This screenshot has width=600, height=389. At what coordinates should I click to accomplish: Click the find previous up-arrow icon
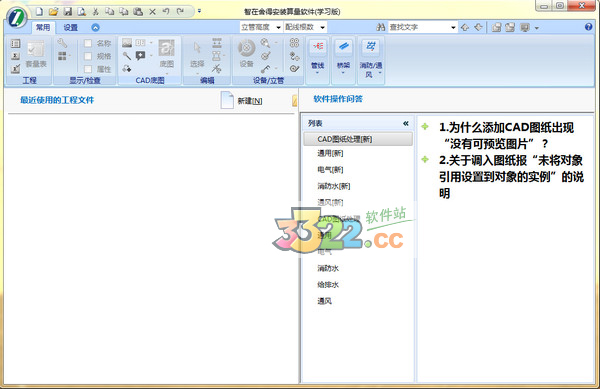pos(465,27)
